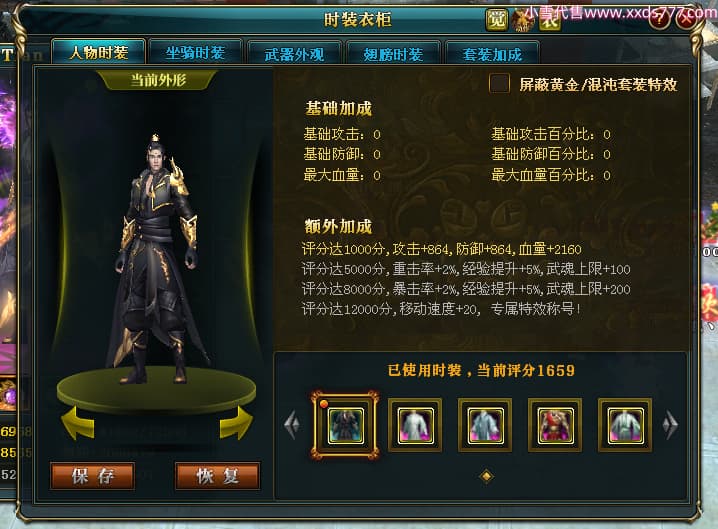This screenshot has width=718, height=529.
Task: Open the 觉 awakening icon in title bar
Action: 497,20
